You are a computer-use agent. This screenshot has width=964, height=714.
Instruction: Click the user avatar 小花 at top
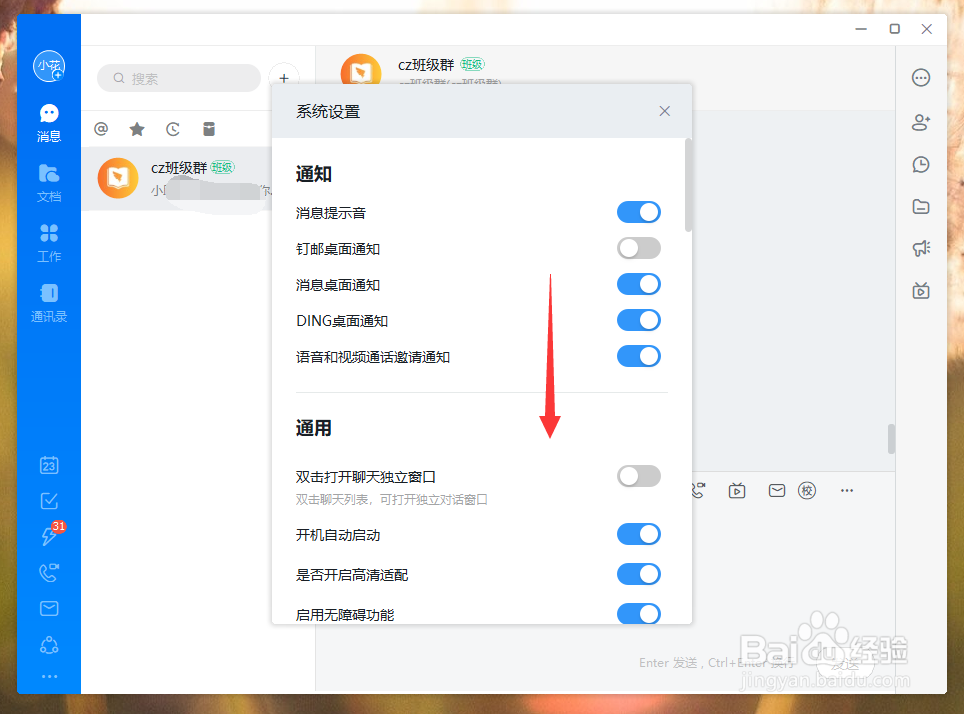(49, 66)
